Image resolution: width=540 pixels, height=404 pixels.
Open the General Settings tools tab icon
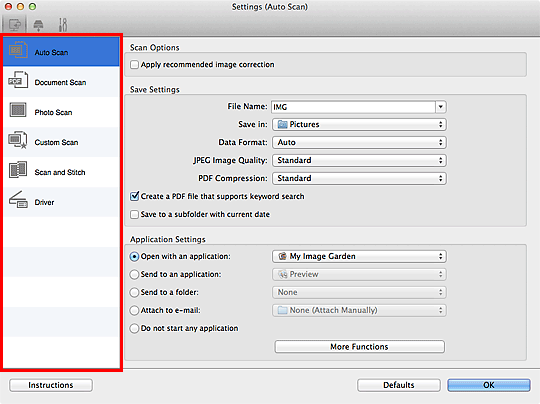click(x=63, y=25)
